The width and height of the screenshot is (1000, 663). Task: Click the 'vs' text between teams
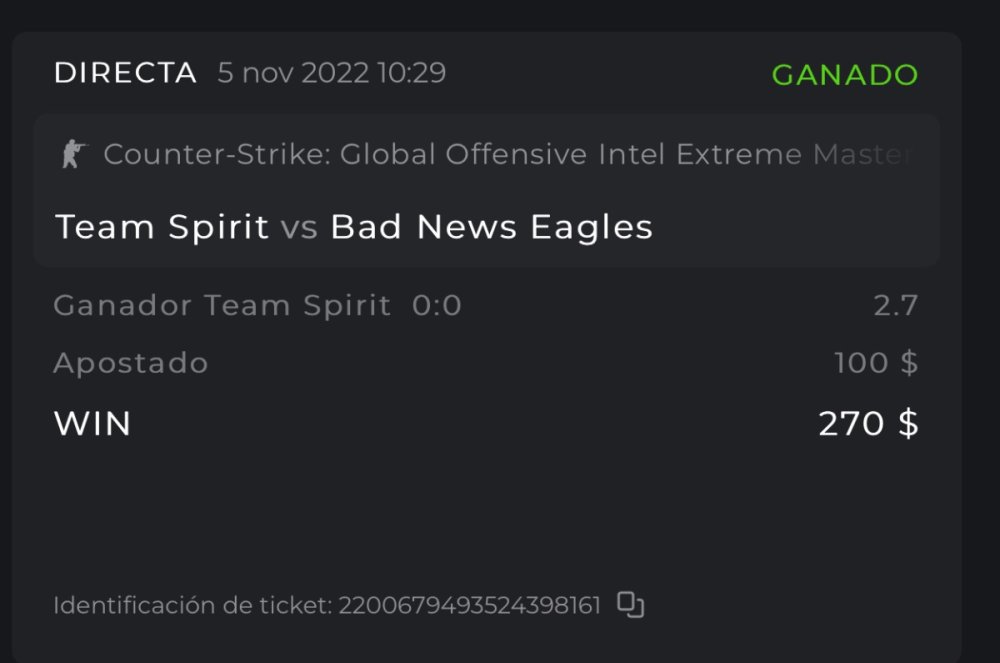click(299, 228)
